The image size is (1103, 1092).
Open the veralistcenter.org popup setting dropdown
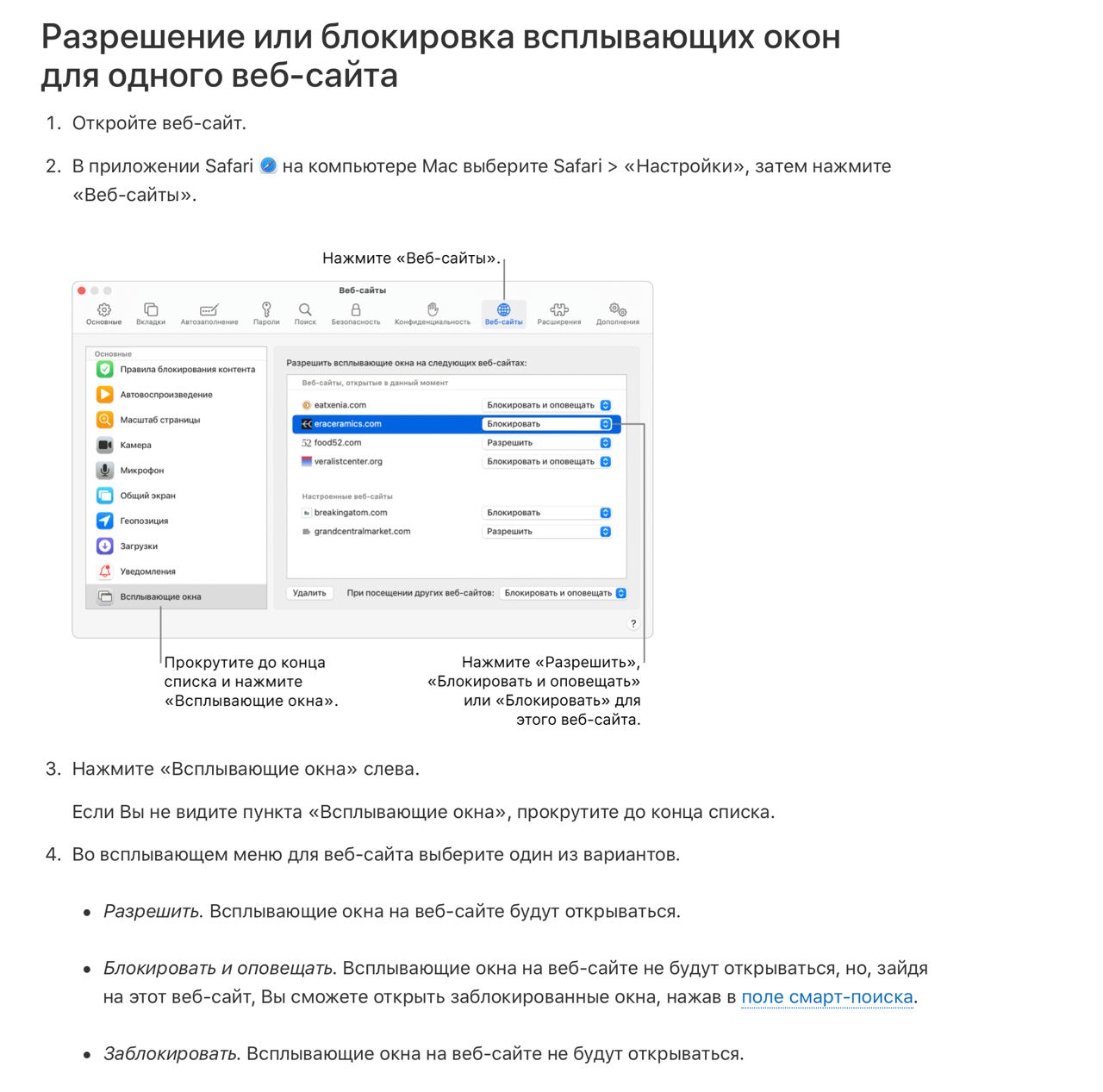(546, 462)
